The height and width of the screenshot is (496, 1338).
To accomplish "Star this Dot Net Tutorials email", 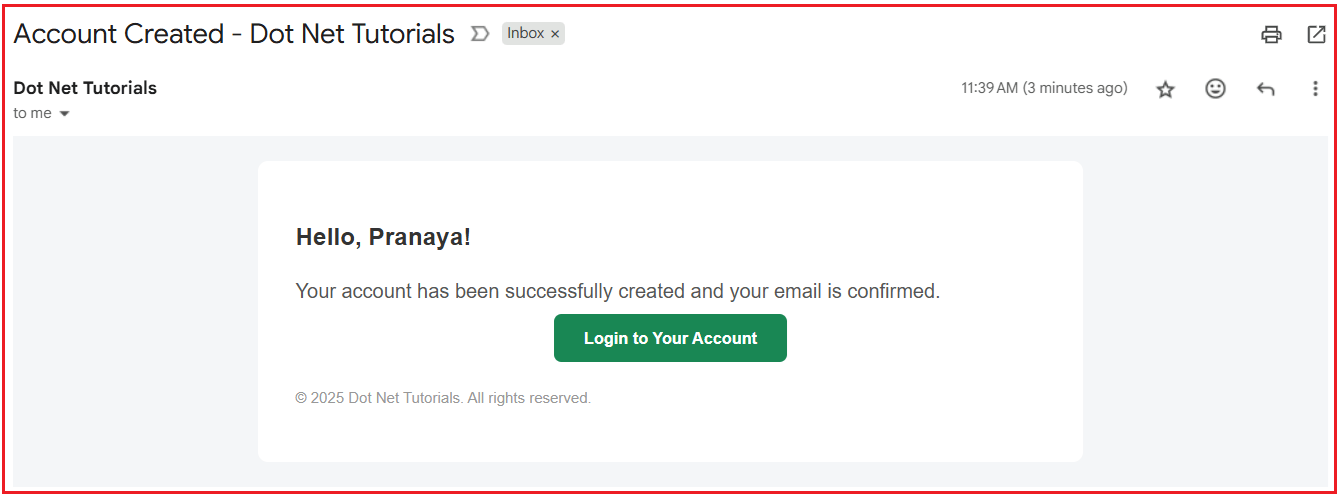I will pos(1165,90).
